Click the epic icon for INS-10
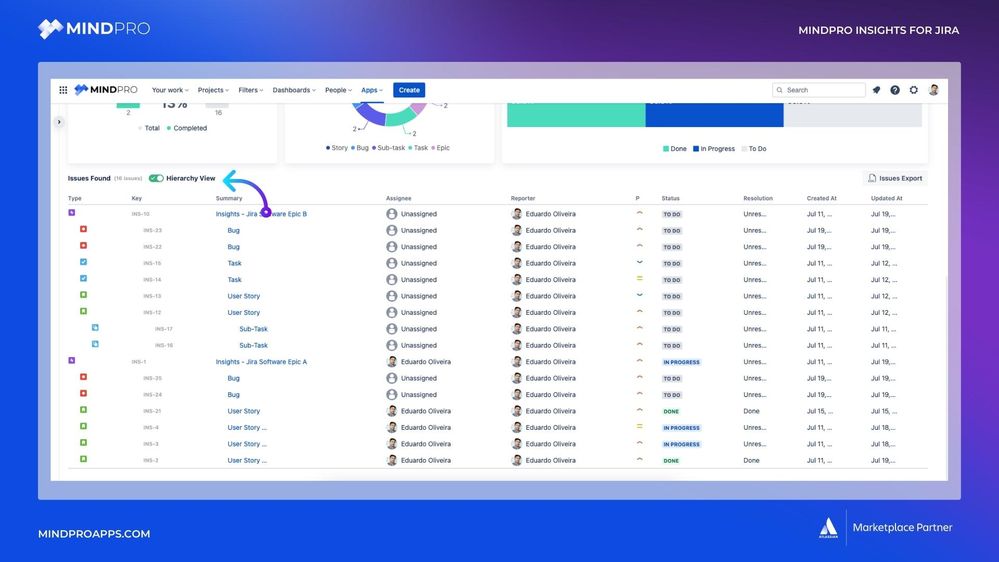Image resolution: width=999 pixels, height=562 pixels. click(x=72, y=213)
